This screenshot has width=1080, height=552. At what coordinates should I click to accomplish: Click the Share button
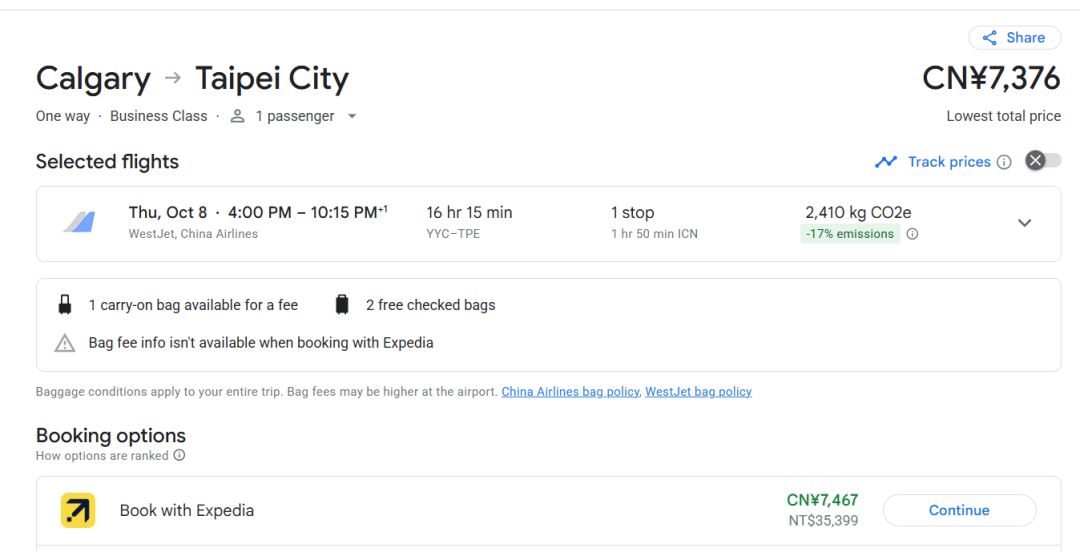(1015, 38)
